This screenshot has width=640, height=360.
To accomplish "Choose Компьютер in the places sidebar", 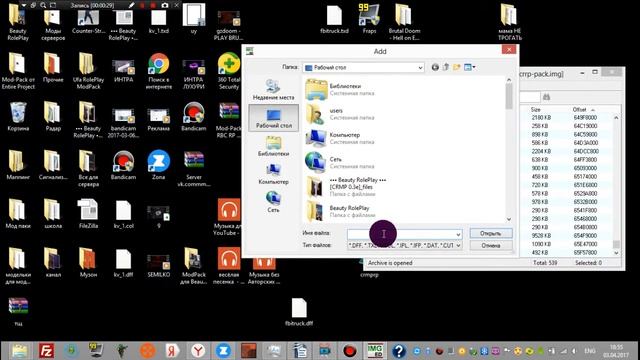I will tap(273, 174).
